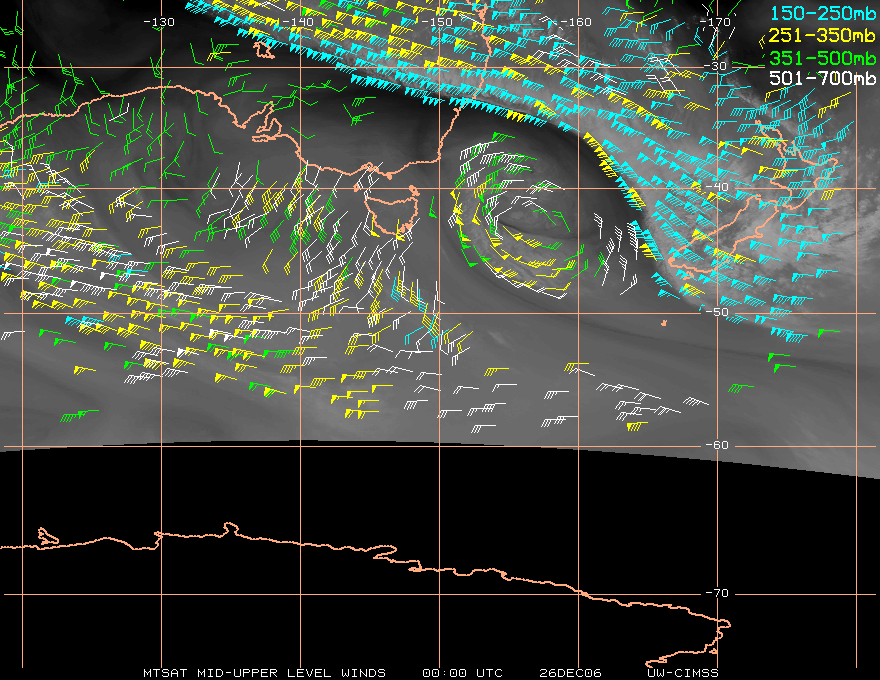880x680 pixels.
Task: Click the -40 latitude label
Action: [717, 187]
